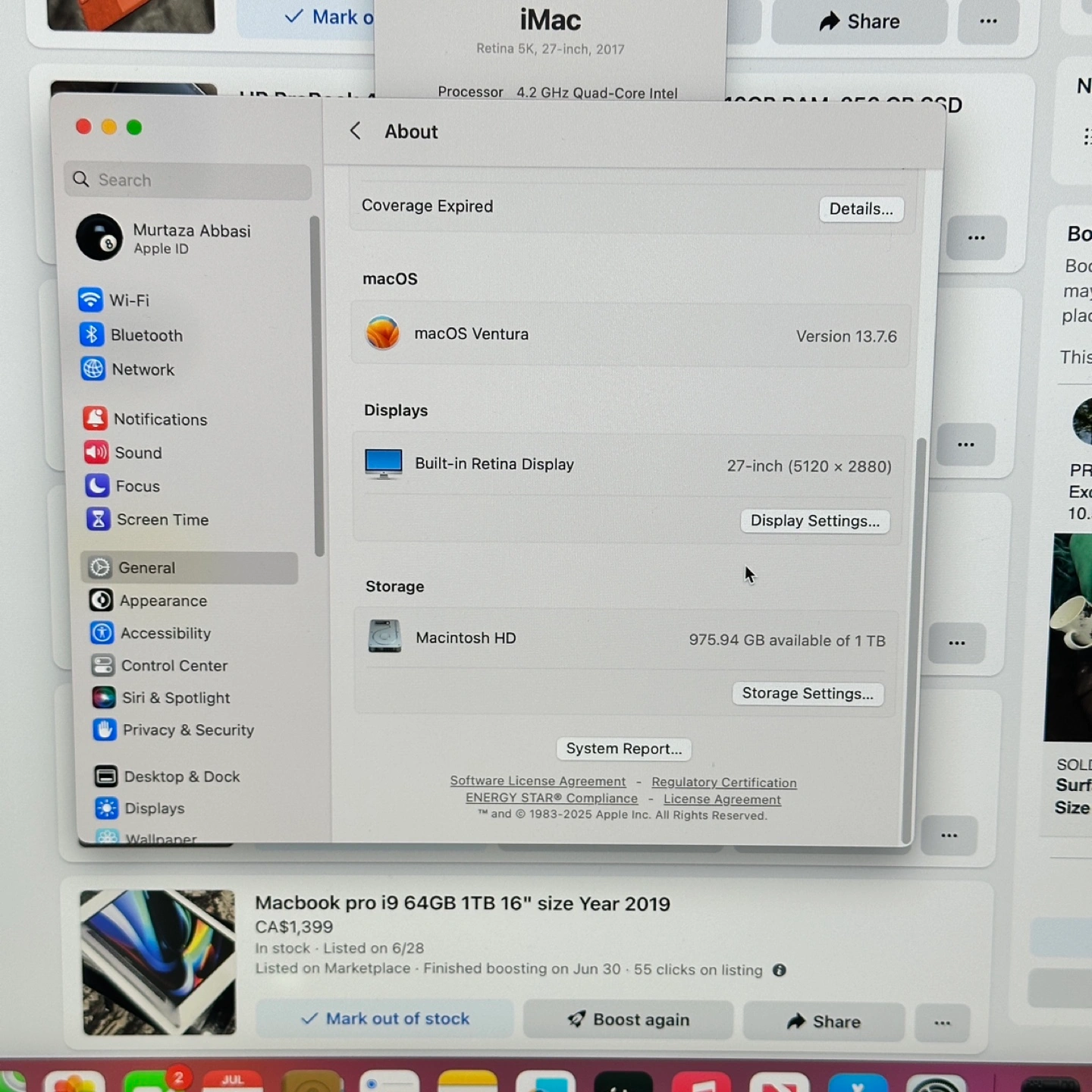Open the Details... button for expired coverage

pos(861,209)
